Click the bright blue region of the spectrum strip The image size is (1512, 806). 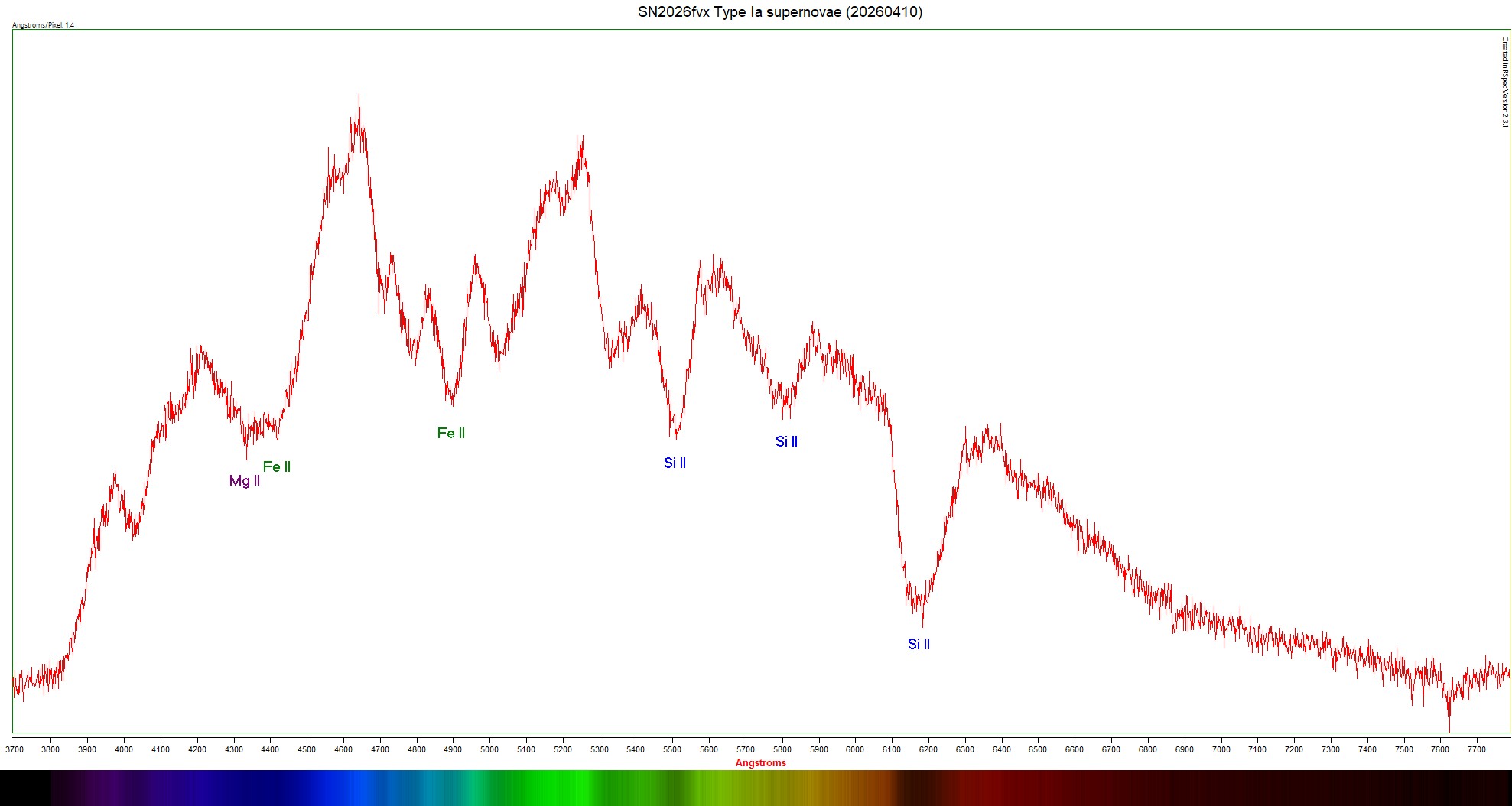[352, 788]
